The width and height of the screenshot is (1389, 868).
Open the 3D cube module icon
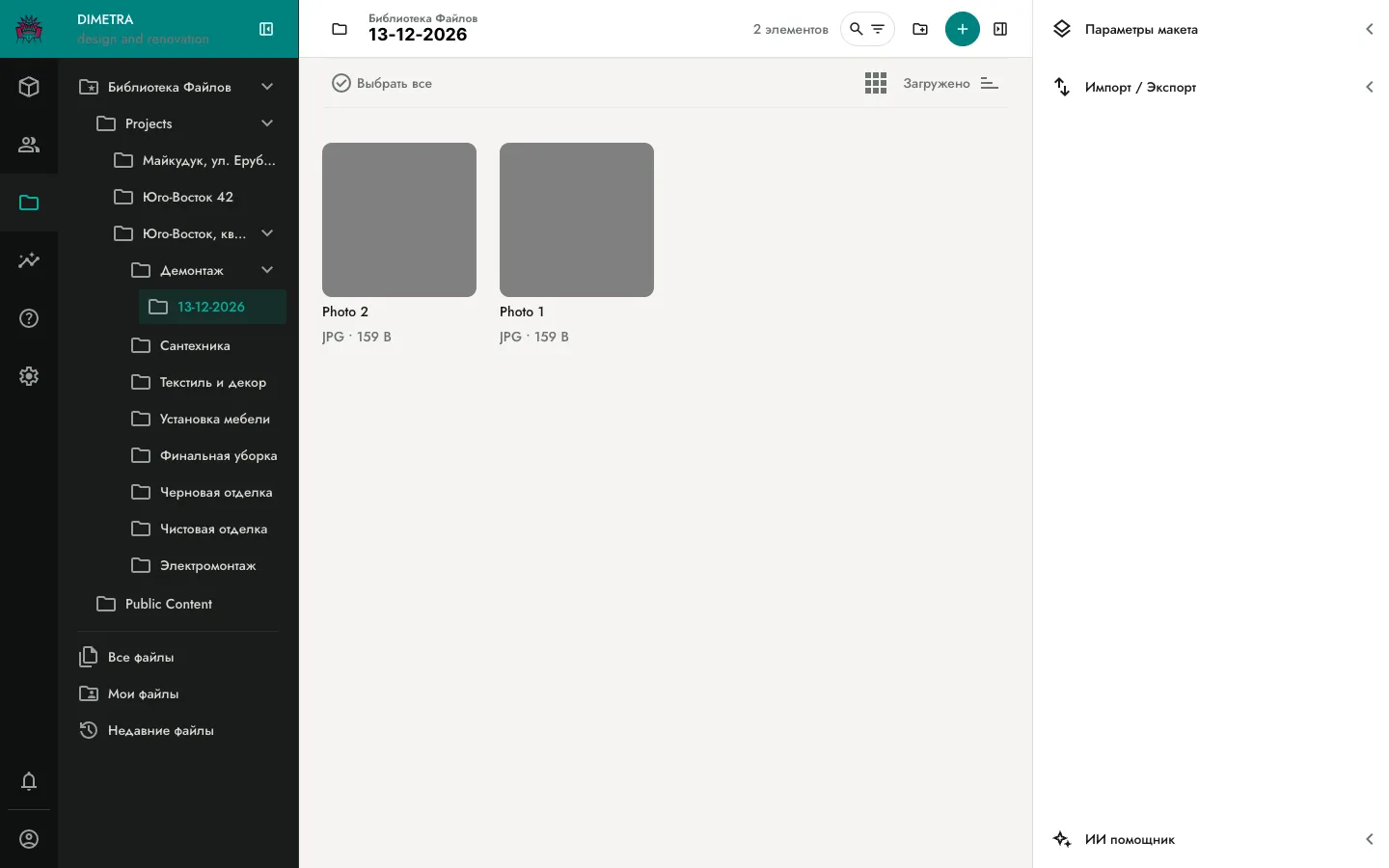coord(29,87)
